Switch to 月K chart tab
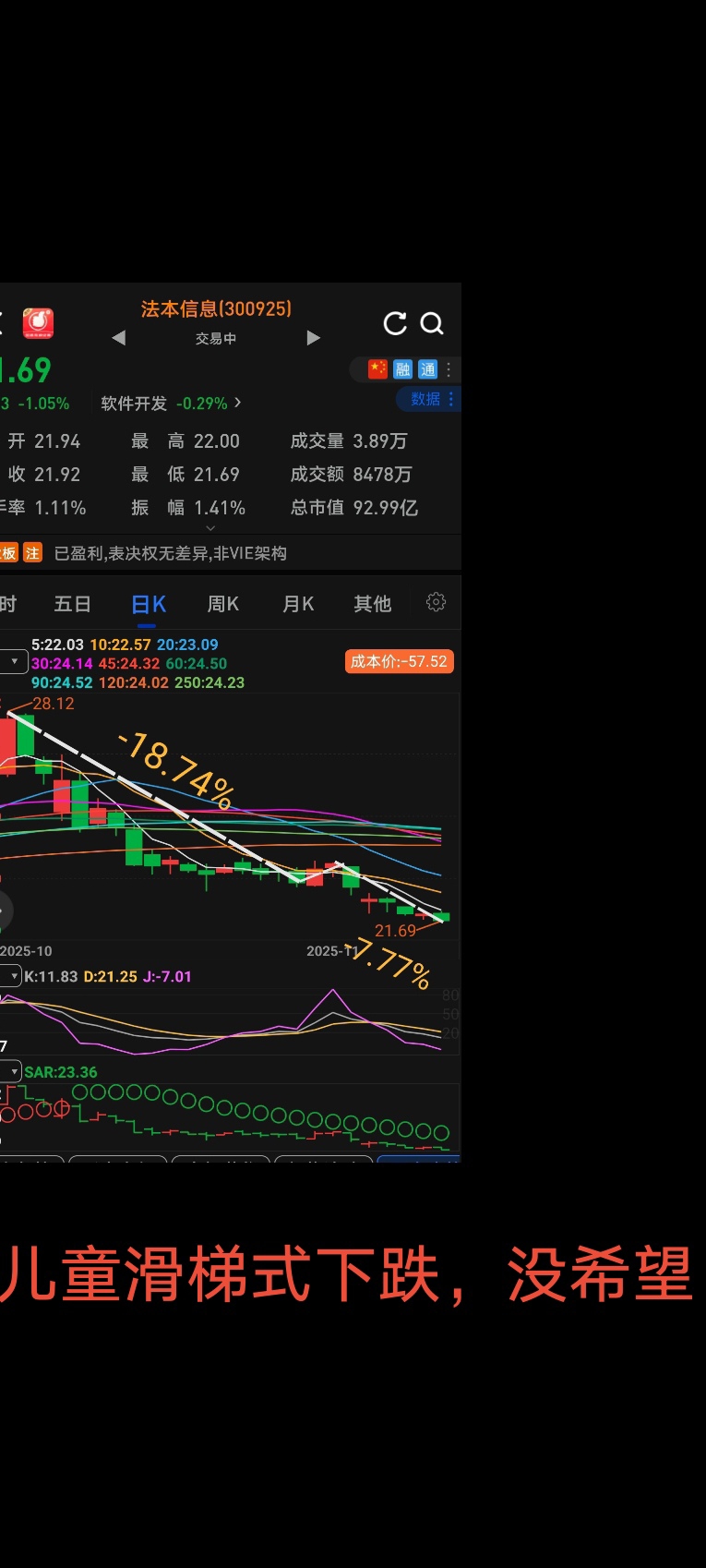Viewport: 706px width, 1568px height. click(x=298, y=604)
